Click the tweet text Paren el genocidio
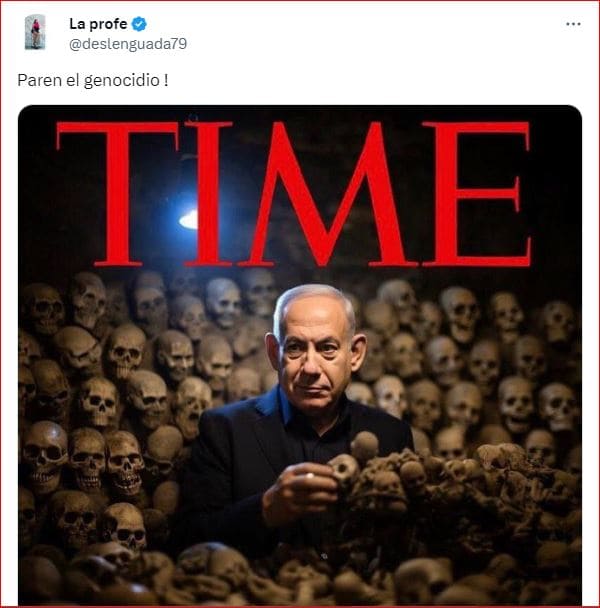 pyautogui.click(x=93, y=81)
